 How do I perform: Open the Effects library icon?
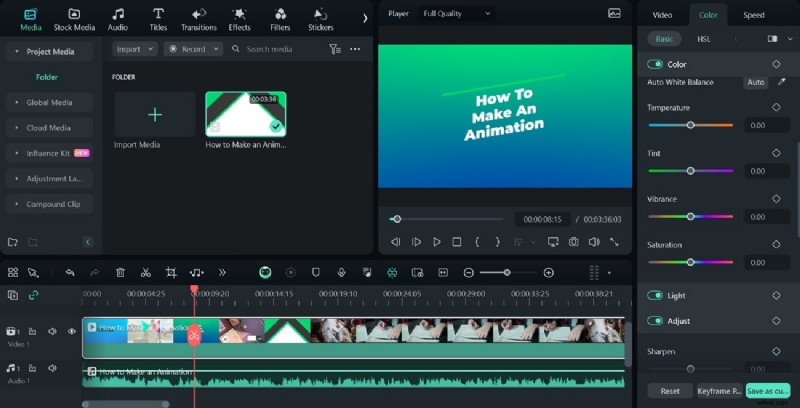pos(240,14)
